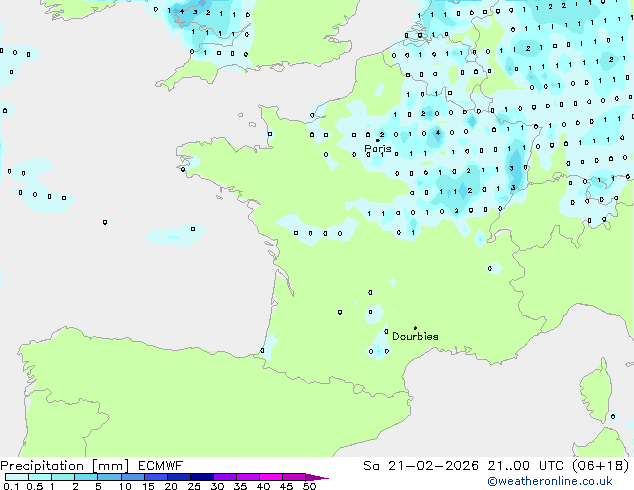Select the Precipitation [mm] title text
The height and width of the screenshot is (490, 634).
coord(65,466)
